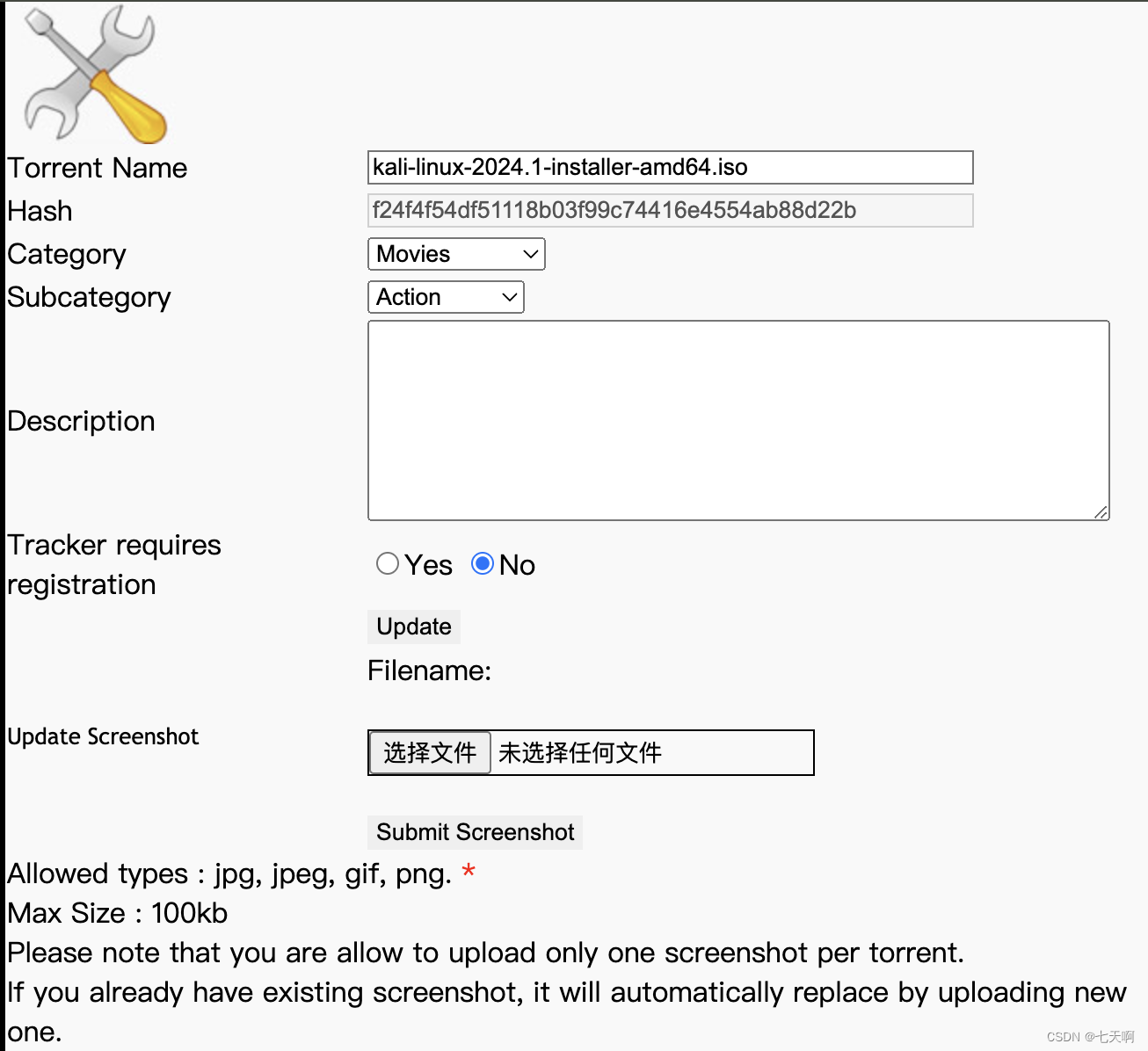This screenshot has height=1051, width=1148.
Task: Click the Category label
Action: [67, 255]
